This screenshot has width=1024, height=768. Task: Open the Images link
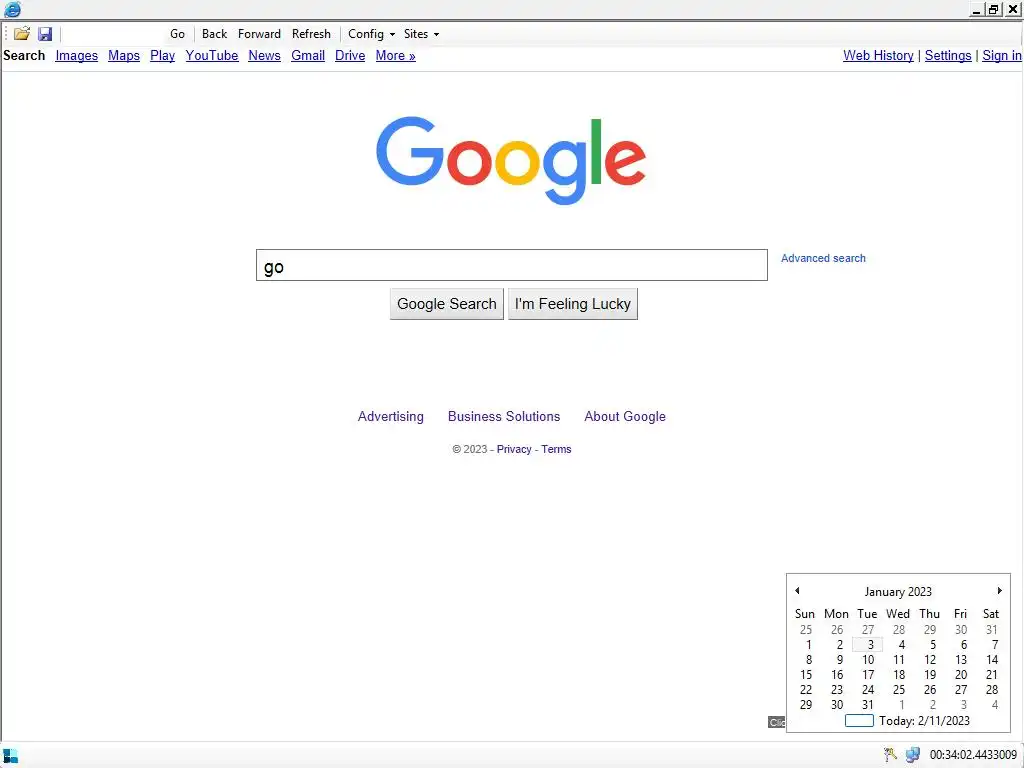point(76,56)
